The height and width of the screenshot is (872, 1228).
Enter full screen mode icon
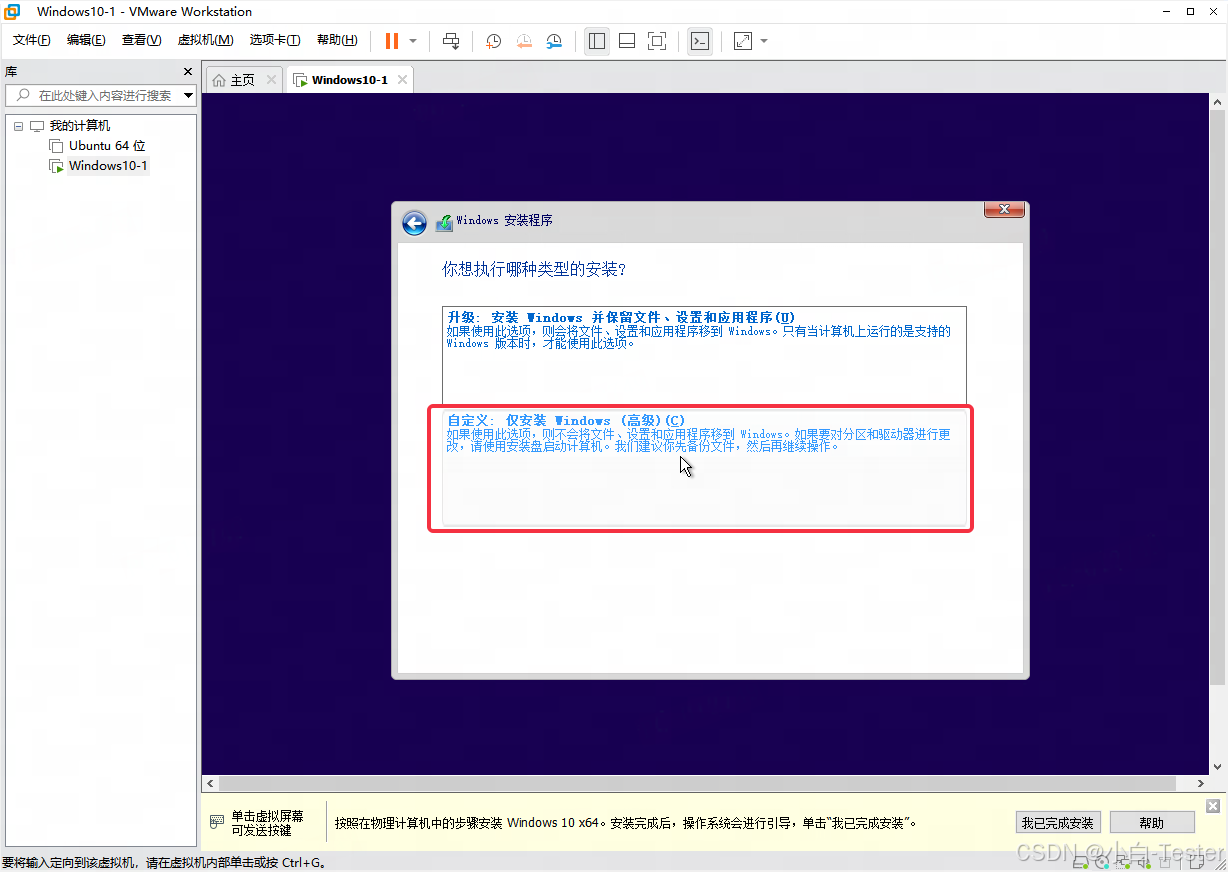[x=657, y=41]
